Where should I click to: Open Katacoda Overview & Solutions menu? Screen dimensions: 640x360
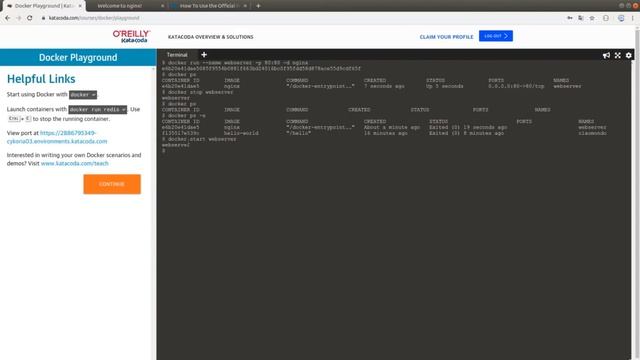pos(211,37)
